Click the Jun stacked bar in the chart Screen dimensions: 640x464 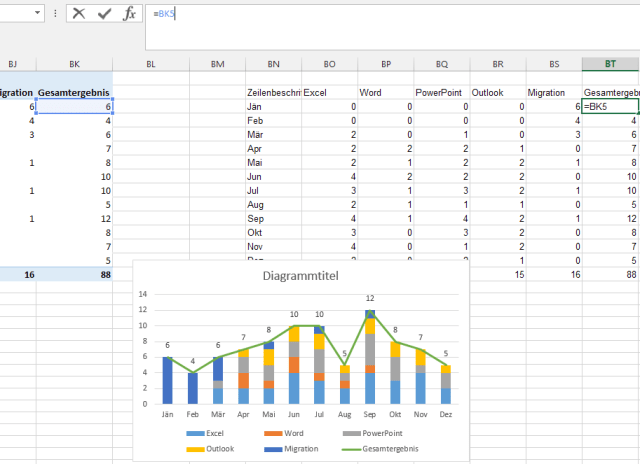[x=294, y=365]
